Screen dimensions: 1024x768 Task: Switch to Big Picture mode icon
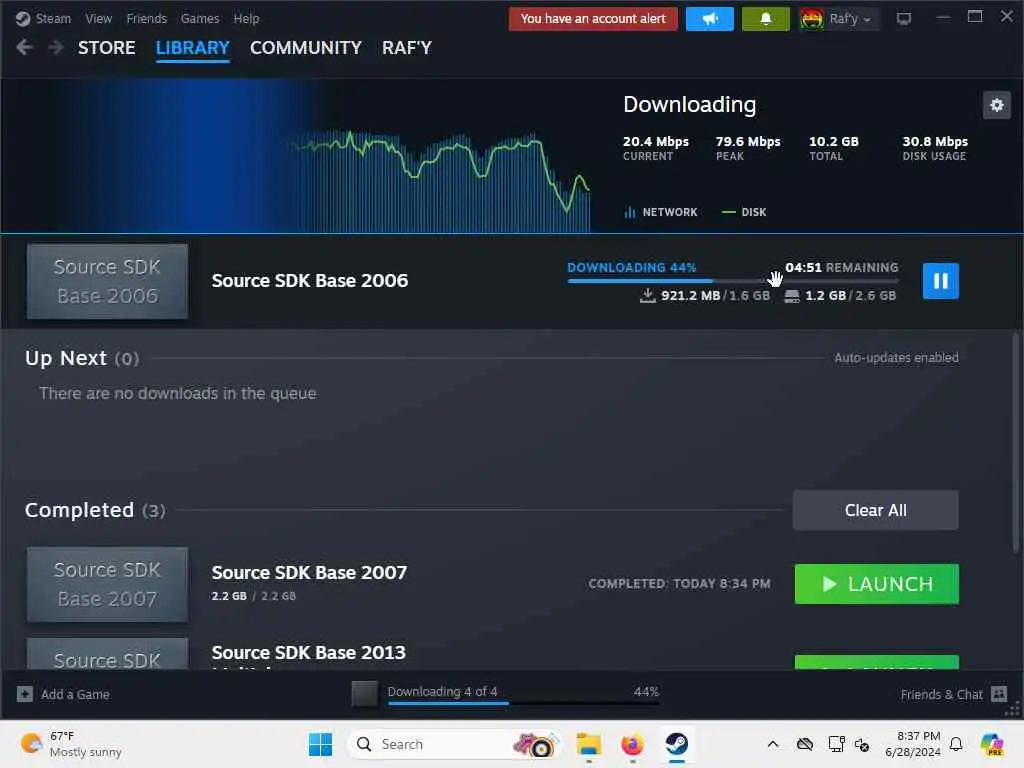(904, 19)
